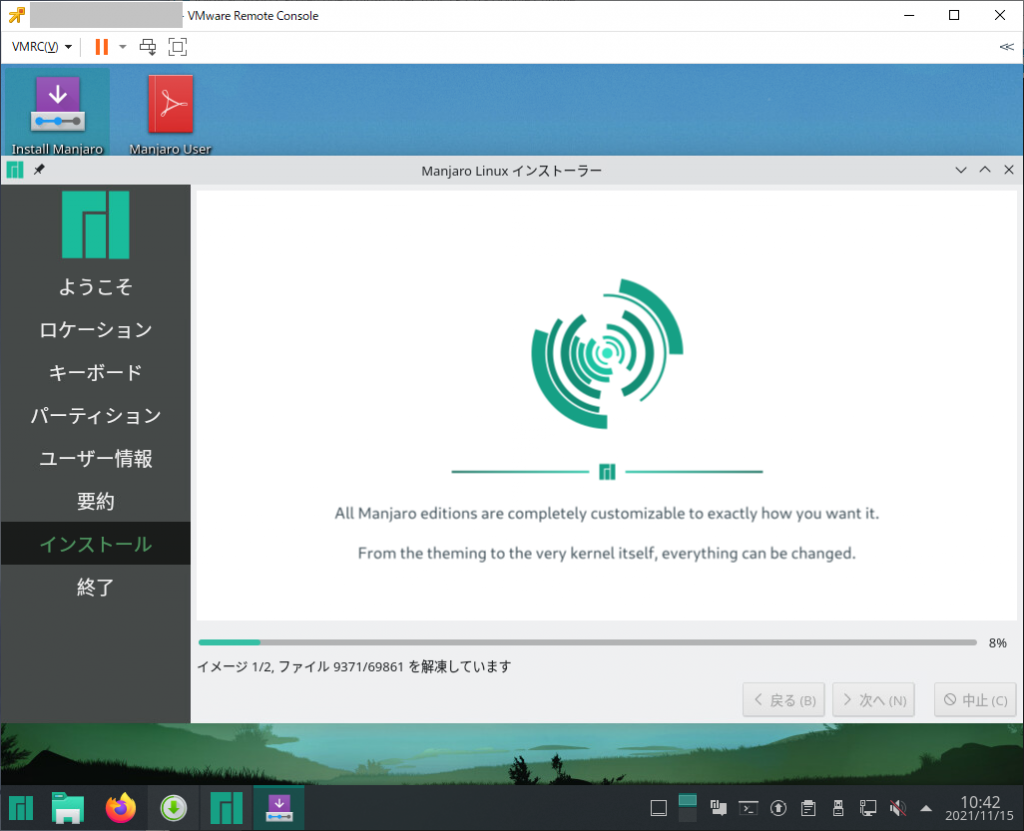Open the Manjaro chat tray icon
Viewport: 1024px width, 831px height.
tap(718, 808)
